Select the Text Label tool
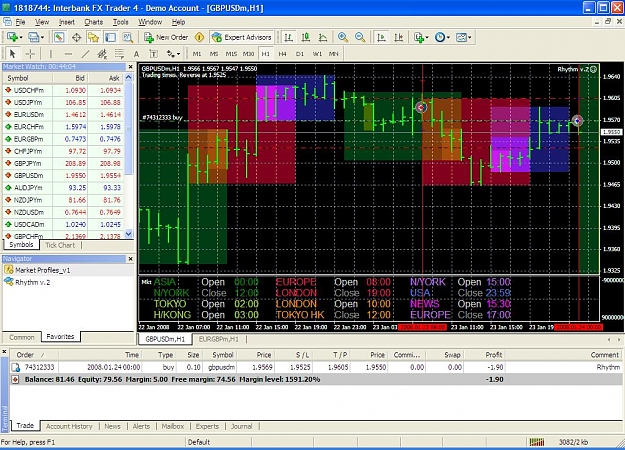Viewport: 625px width, 450px height. 153,53
